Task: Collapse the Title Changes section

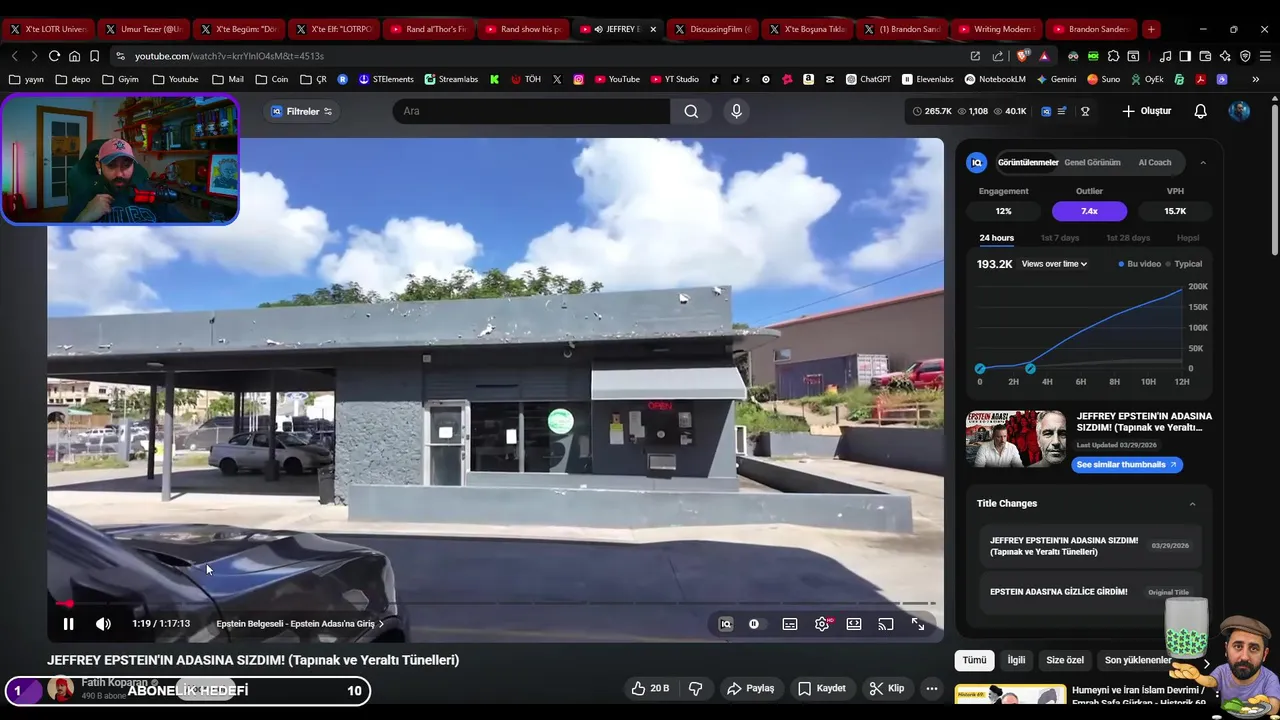Action: click(1192, 504)
